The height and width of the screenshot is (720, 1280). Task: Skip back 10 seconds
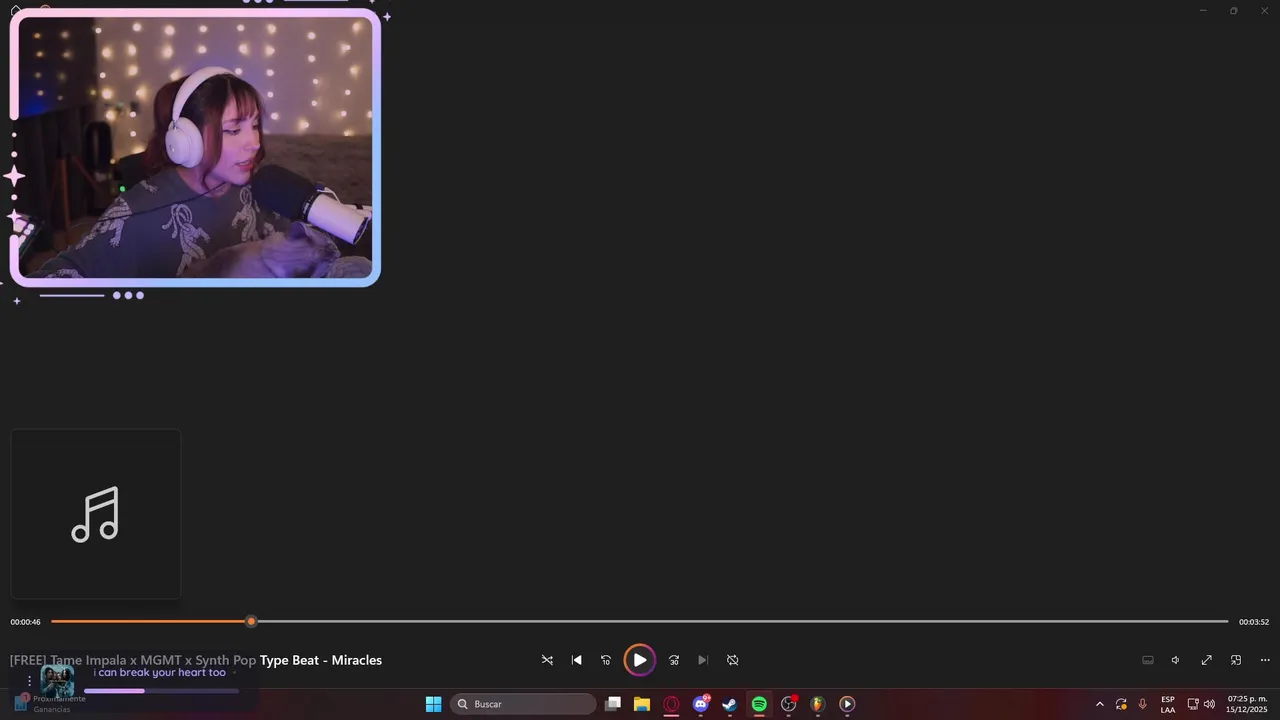605,660
